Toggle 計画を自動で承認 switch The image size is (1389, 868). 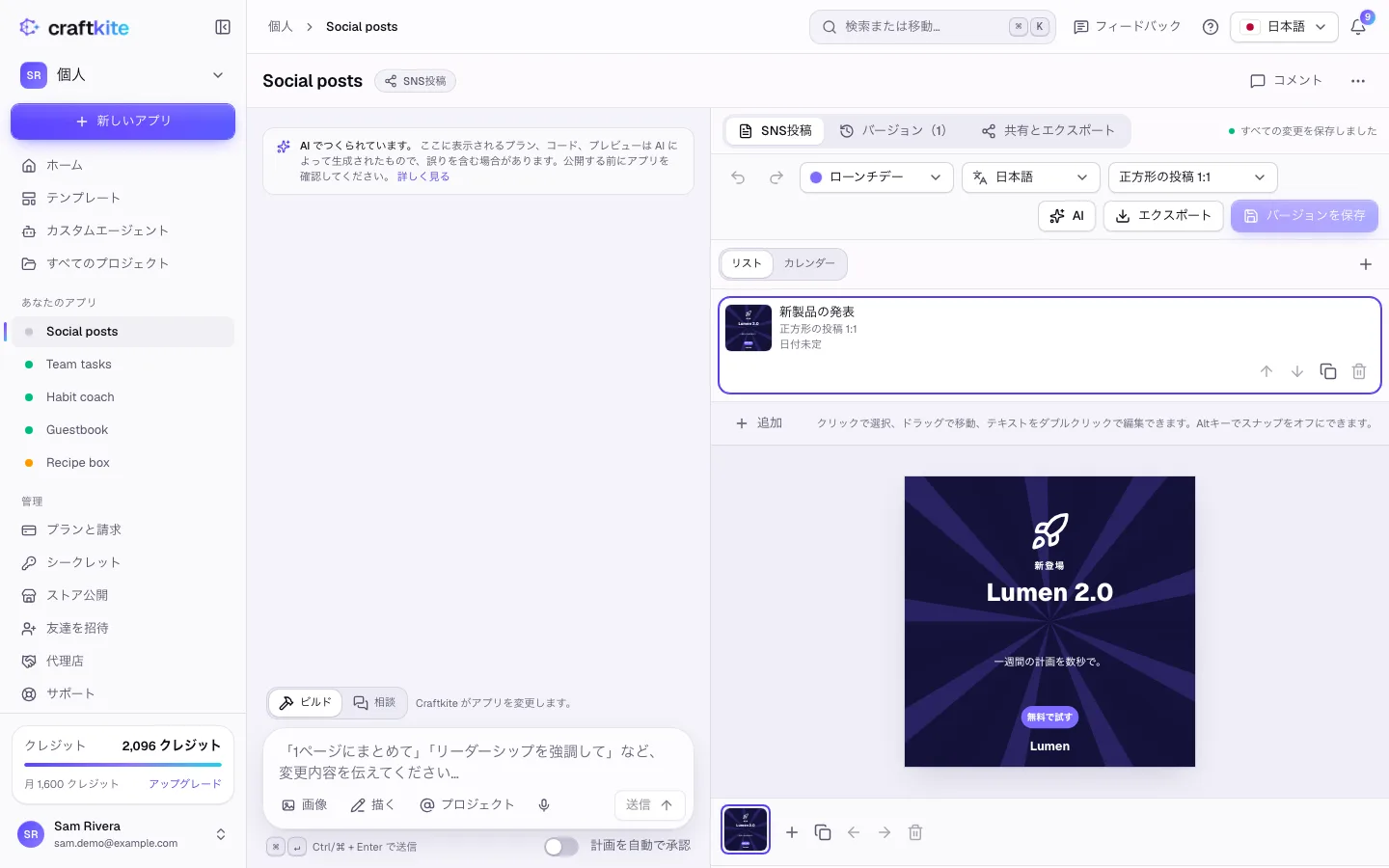pyautogui.click(x=561, y=846)
